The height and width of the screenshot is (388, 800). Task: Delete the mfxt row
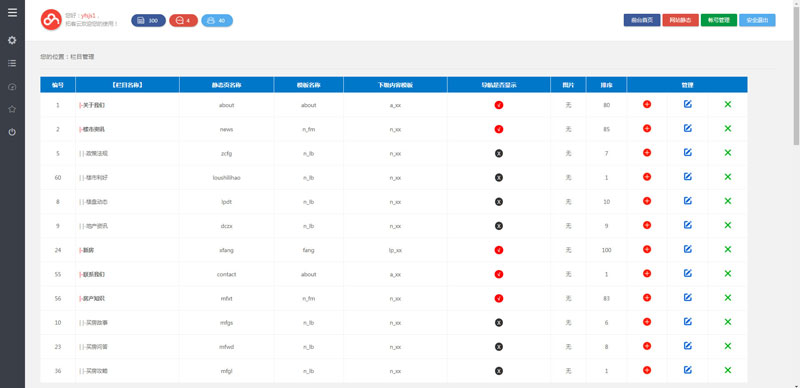tap(728, 298)
